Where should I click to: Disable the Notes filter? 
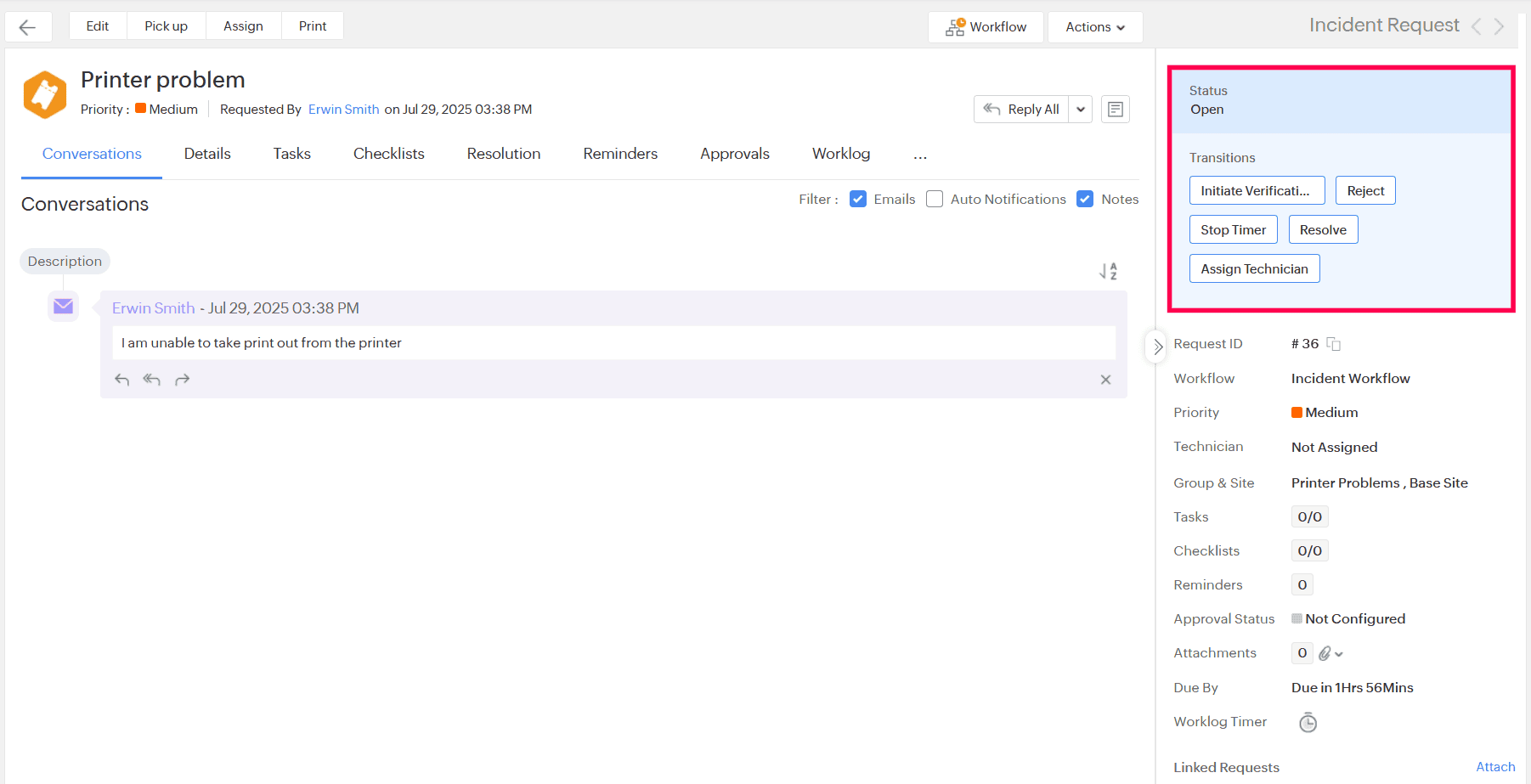(1085, 198)
